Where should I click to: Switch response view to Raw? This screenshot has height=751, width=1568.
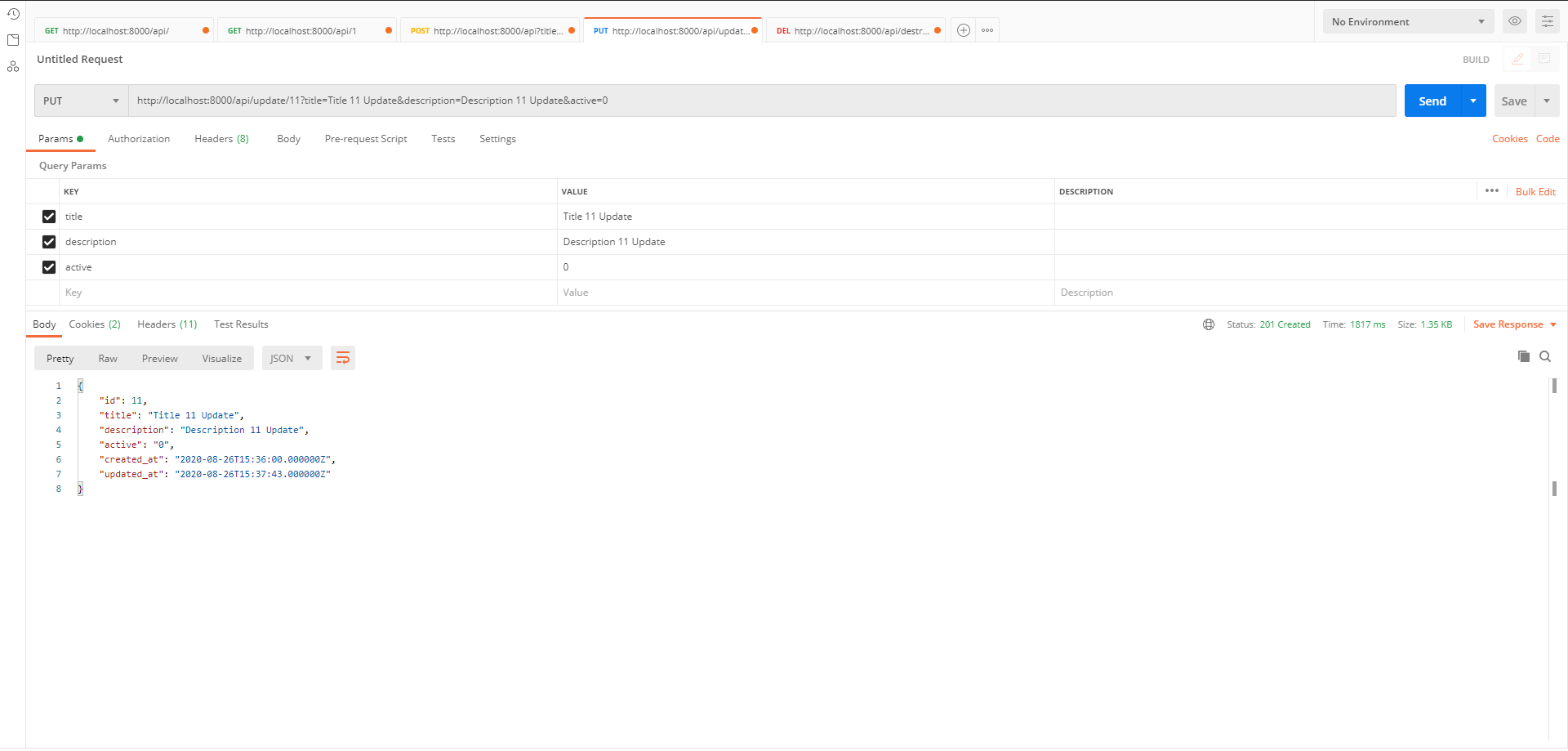[x=108, y=358]
